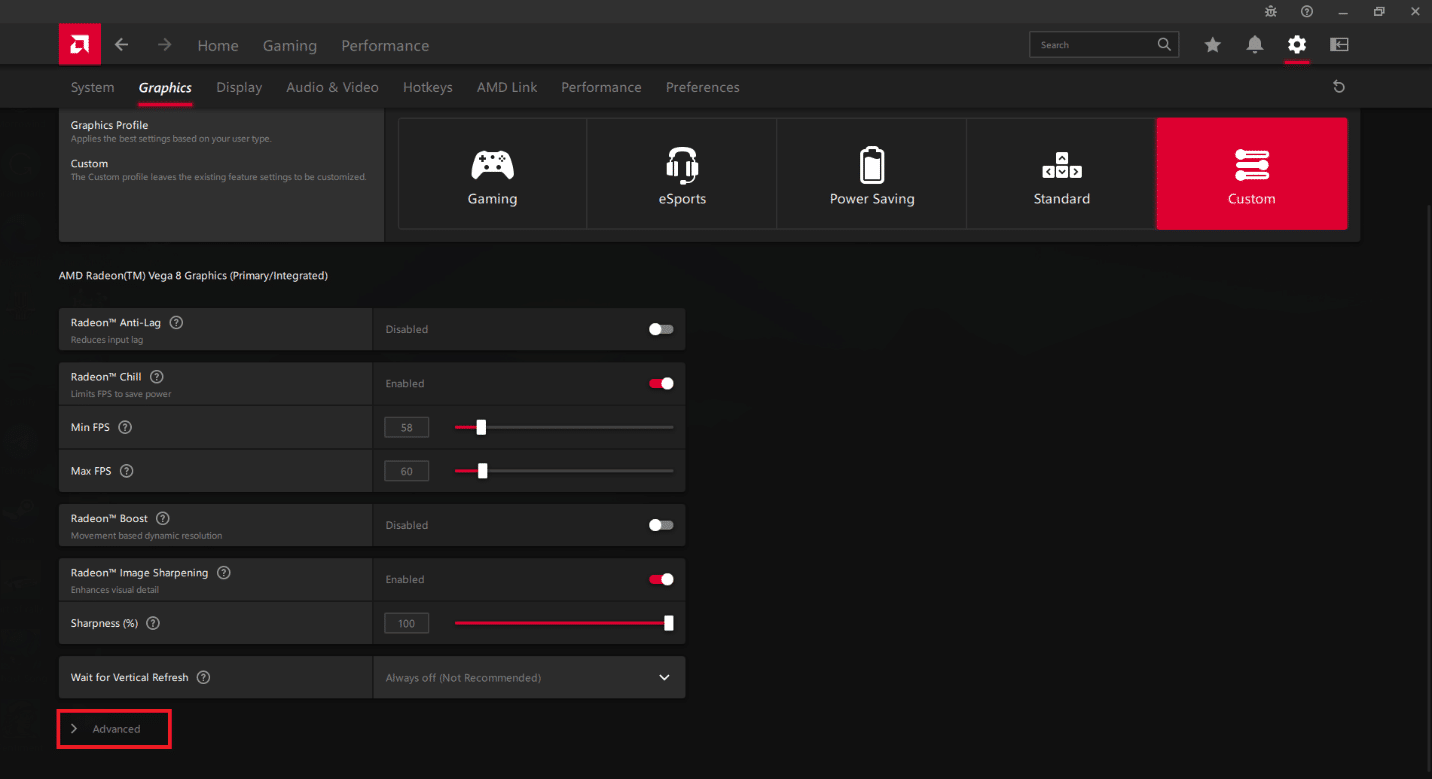
Task: Click the sidebar panel toggle icon
Action: 1339,45
